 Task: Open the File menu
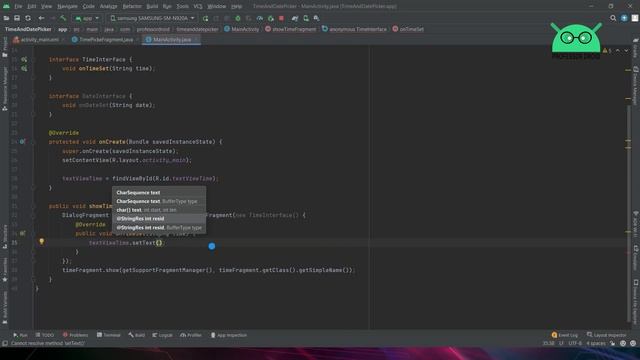(x=18, y=7)
